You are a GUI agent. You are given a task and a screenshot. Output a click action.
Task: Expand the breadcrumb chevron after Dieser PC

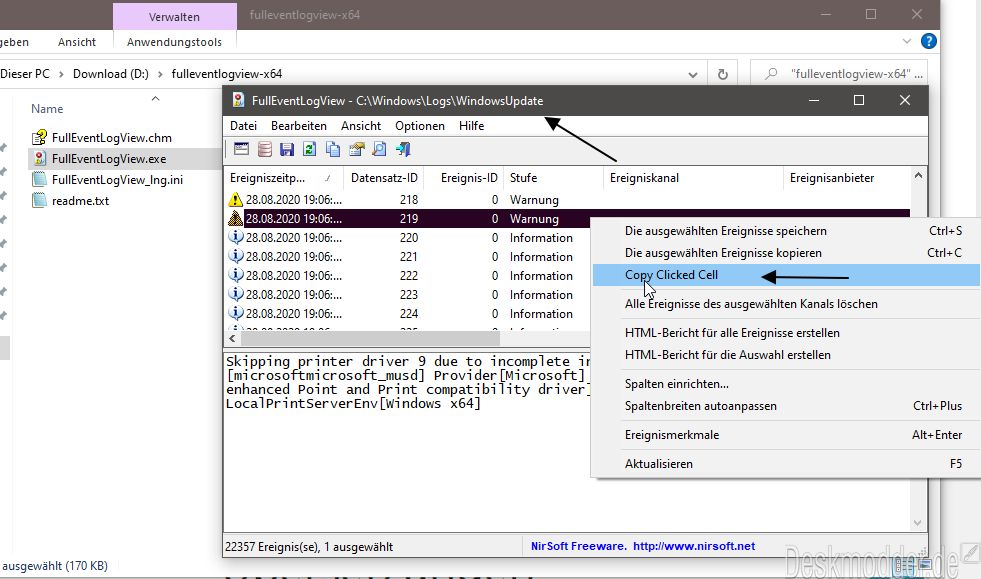point(61,74)
